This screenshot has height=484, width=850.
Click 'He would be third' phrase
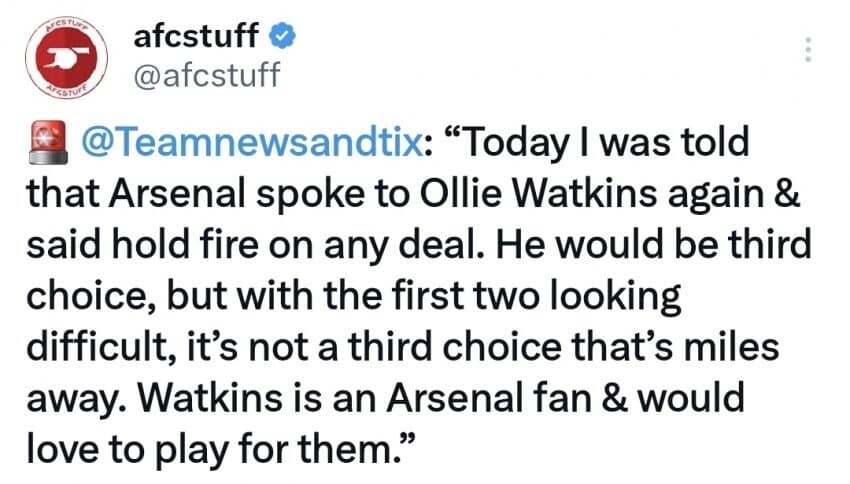tap(653, 243)
